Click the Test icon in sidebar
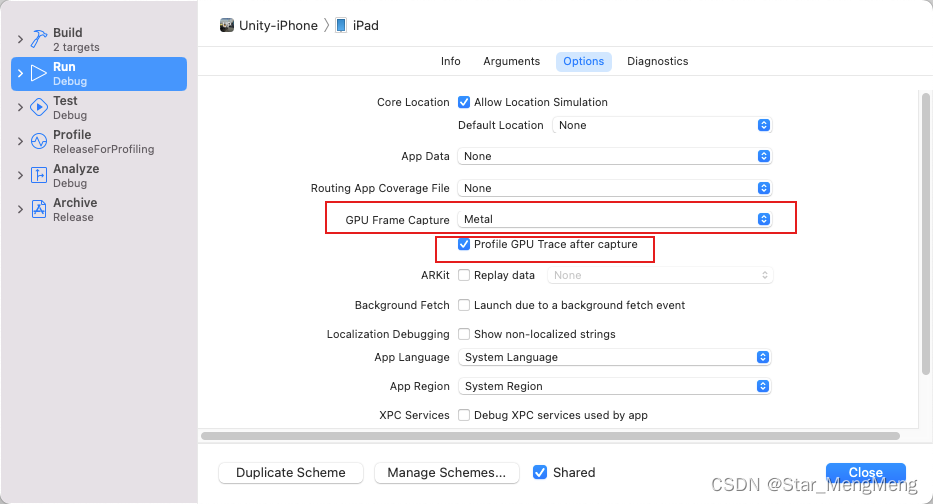 point(39,107)
